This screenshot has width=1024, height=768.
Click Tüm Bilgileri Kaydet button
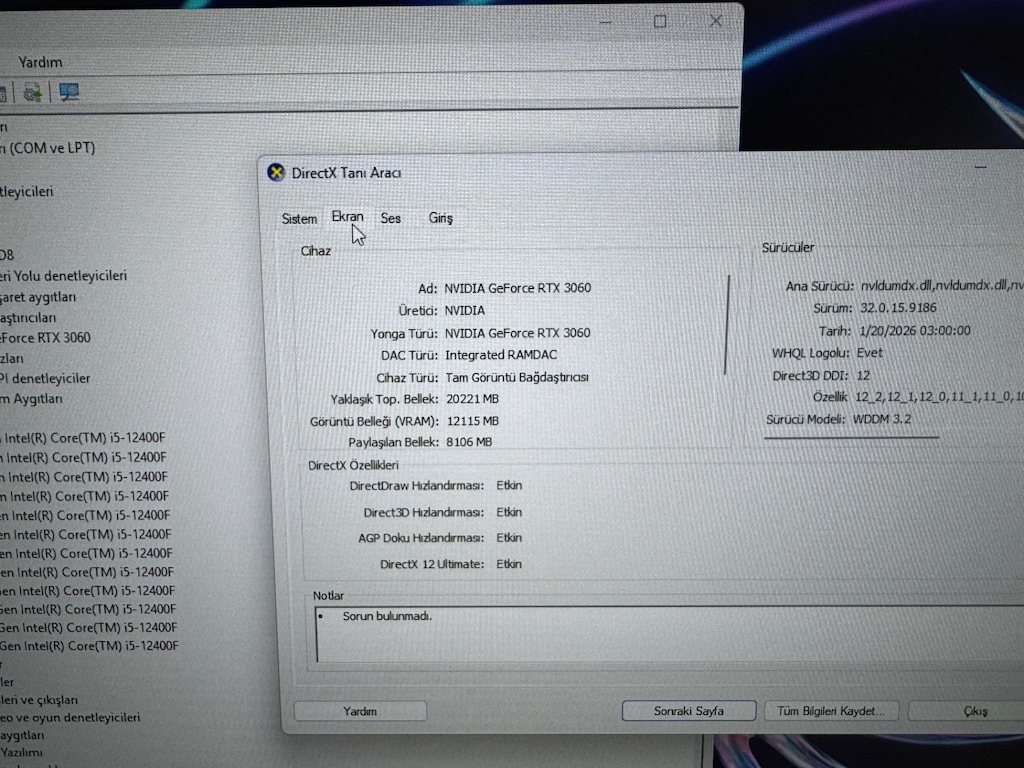(831, 711)
